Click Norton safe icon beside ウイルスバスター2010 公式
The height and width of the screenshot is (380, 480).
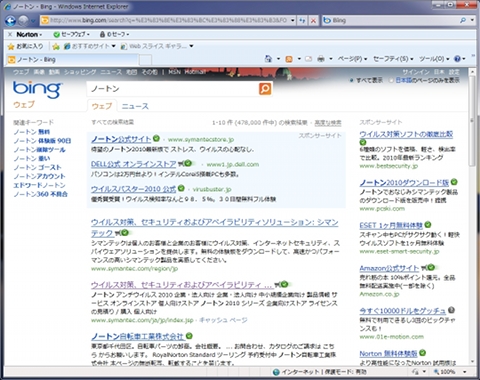coord(181,188)
